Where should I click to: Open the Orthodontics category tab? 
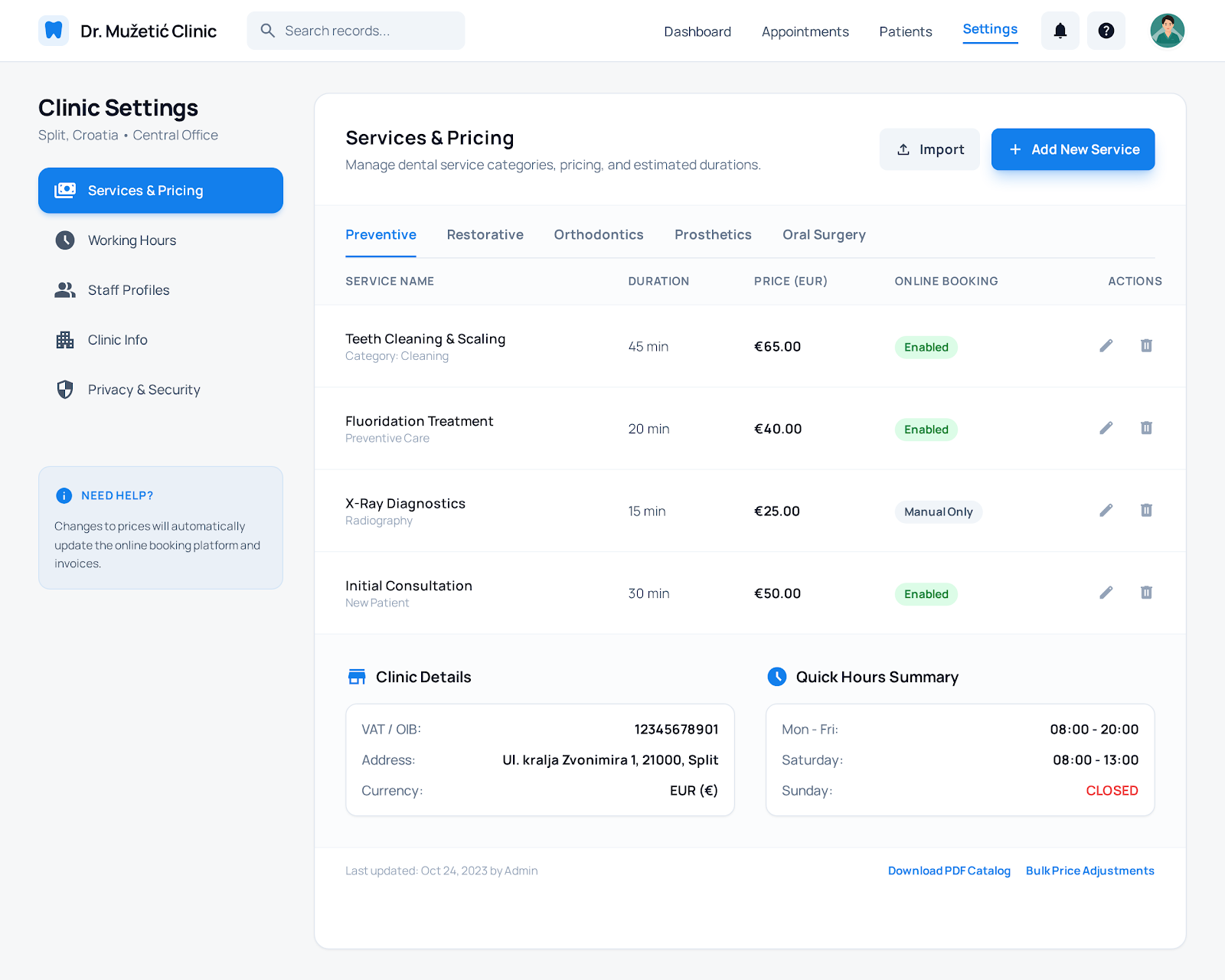click(599, 234)
